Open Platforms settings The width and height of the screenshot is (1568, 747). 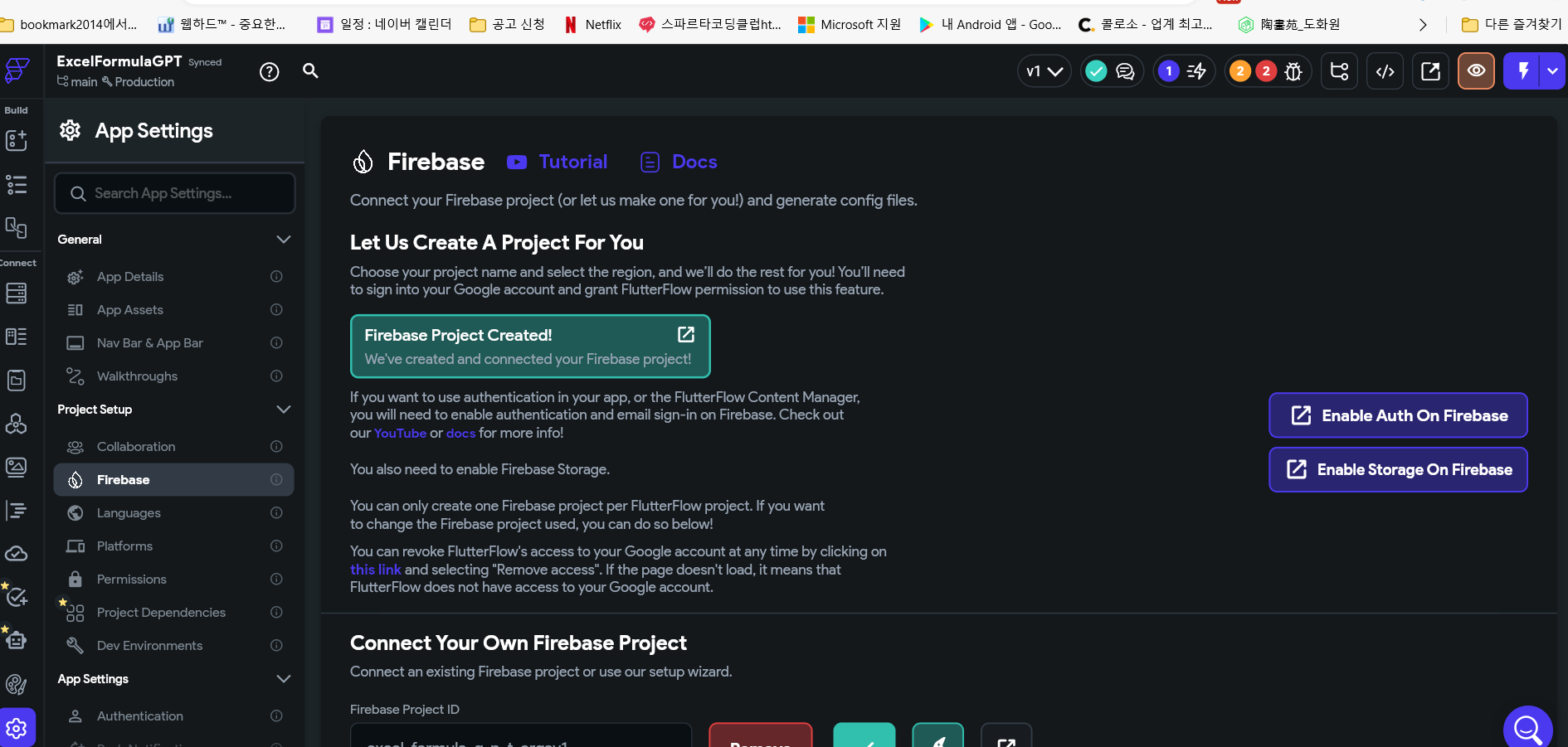click(173, 546)
